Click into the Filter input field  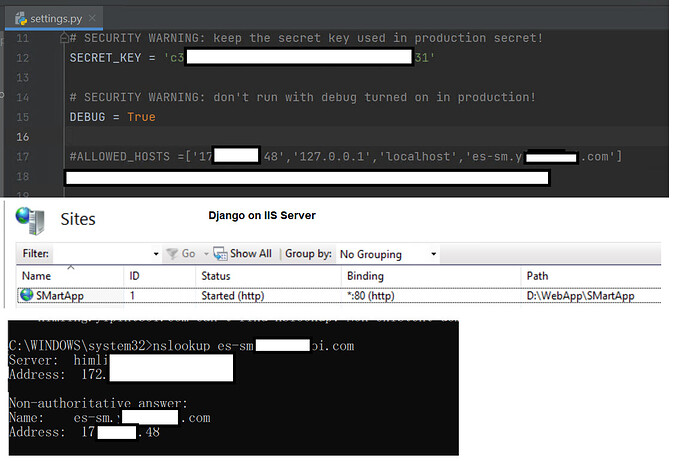[100, 254]
